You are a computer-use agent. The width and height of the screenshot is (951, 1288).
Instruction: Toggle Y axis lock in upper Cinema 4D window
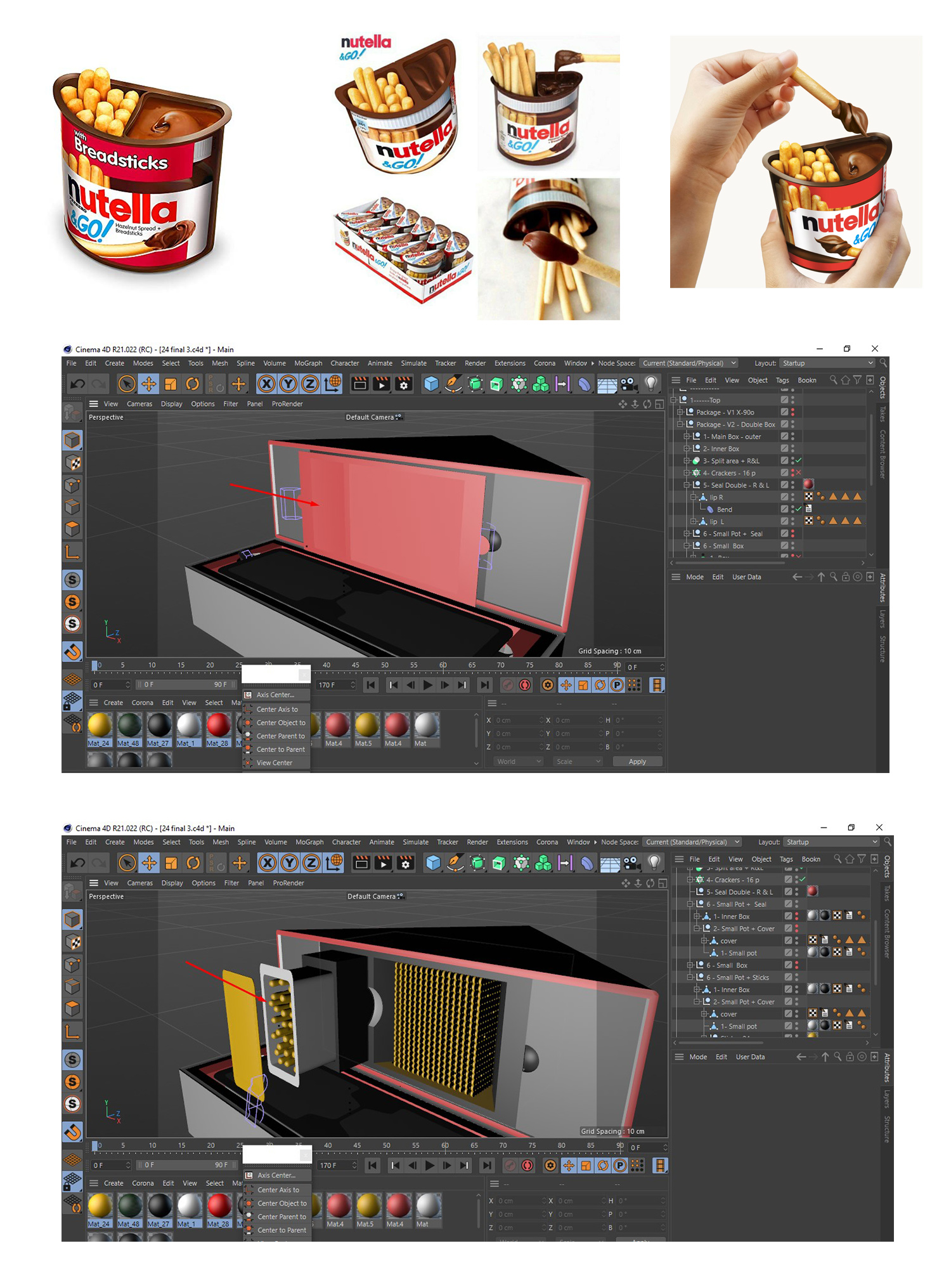point(288,384)
